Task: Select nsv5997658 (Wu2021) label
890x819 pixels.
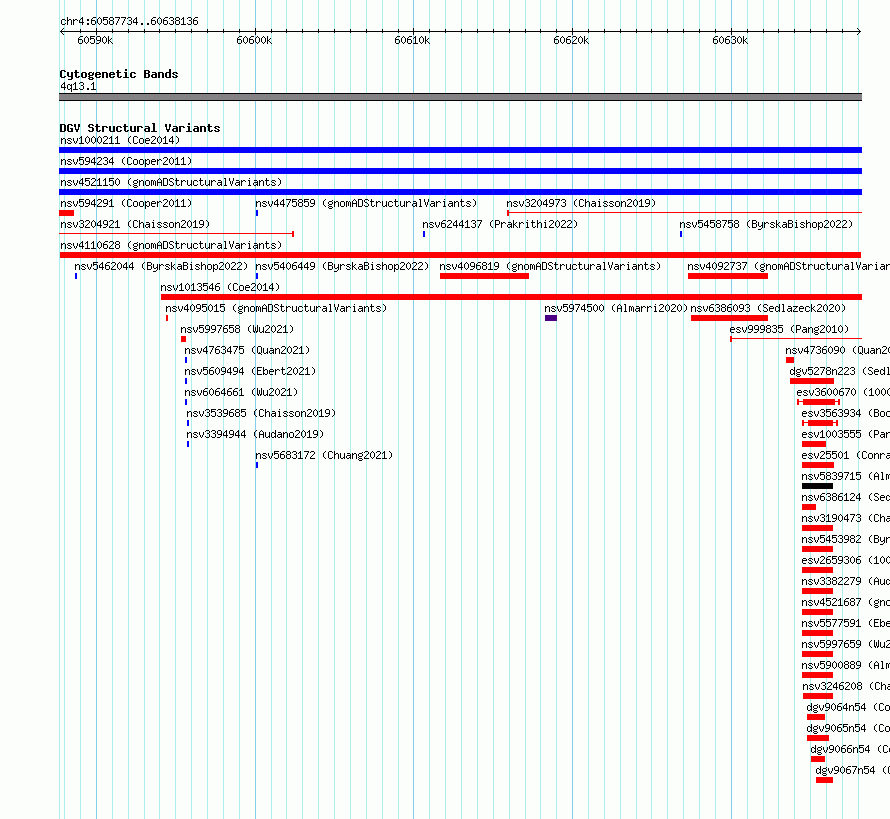Action: click(237, 329)
